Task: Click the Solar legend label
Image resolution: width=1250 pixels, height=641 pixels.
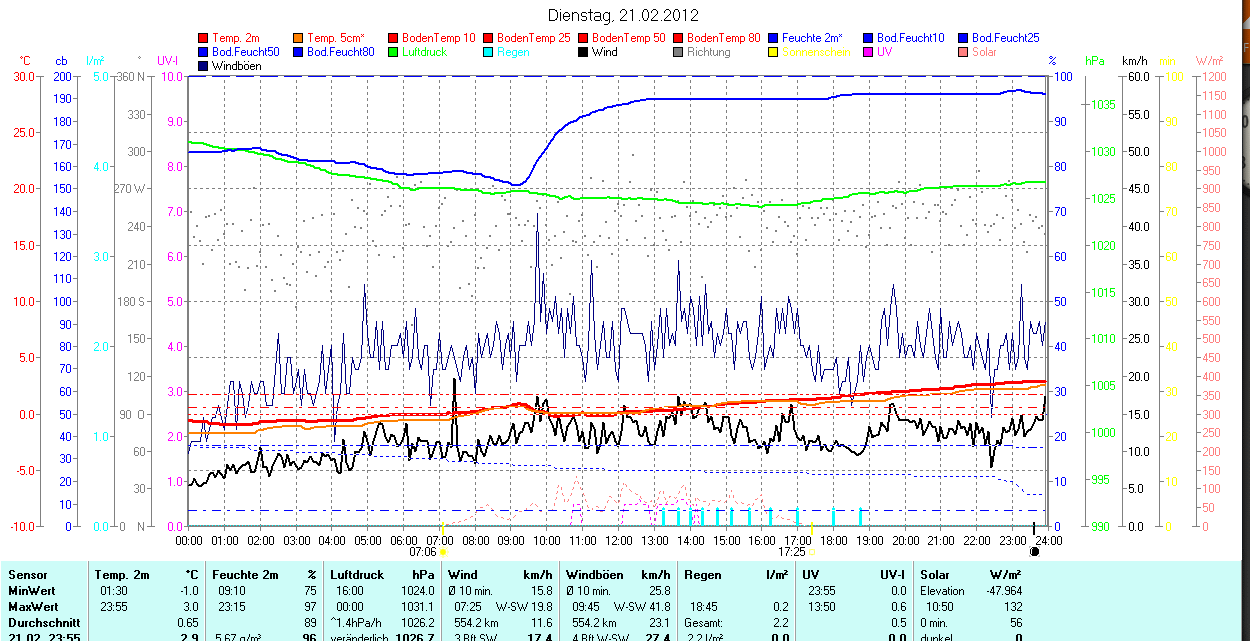Action: (x=984, y=52)
